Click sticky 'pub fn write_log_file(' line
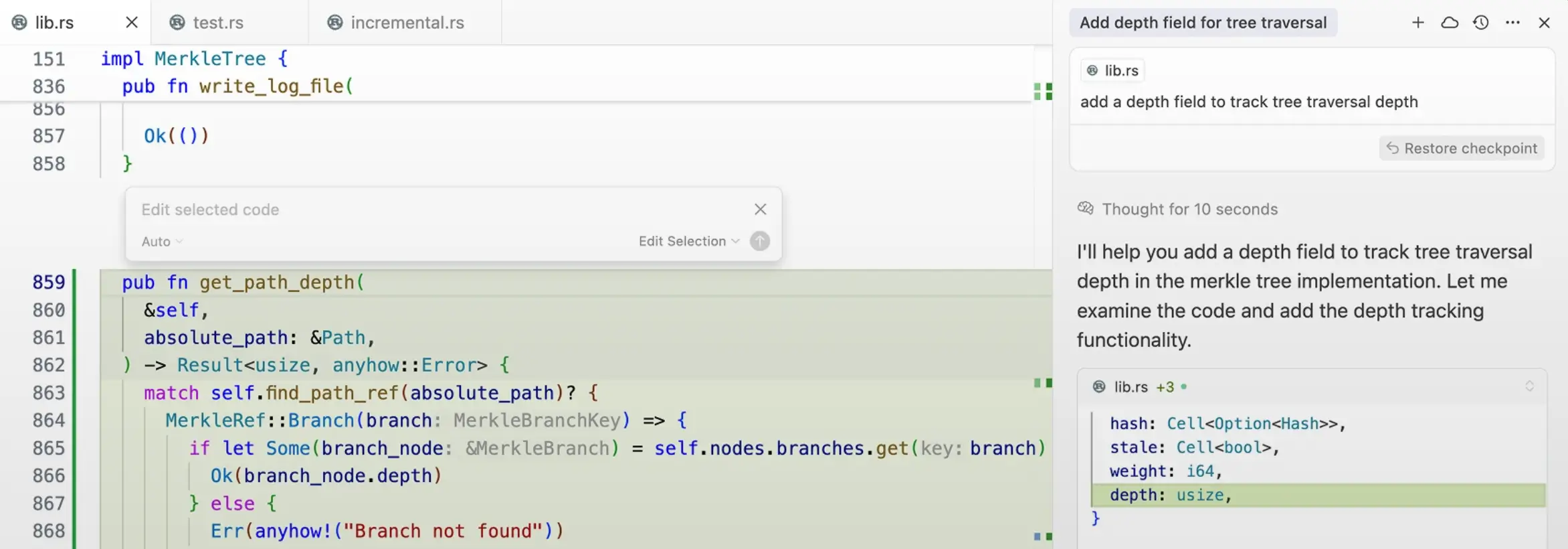 click(x=237, y=86)
